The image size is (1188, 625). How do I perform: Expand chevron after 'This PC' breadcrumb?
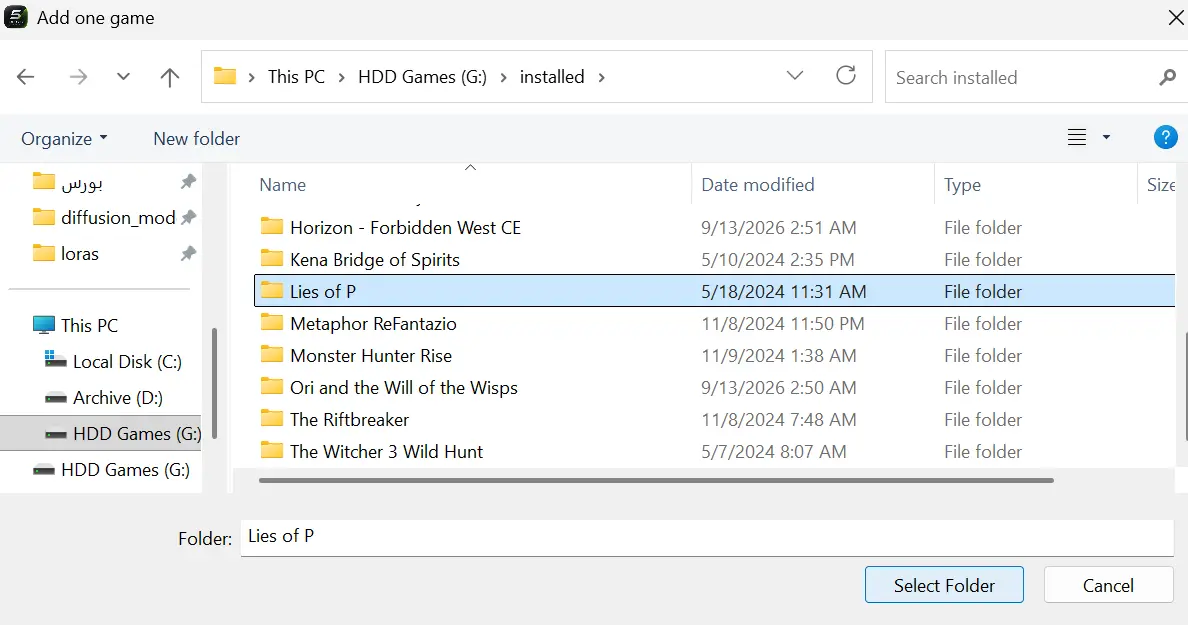(x=342, y=77)
